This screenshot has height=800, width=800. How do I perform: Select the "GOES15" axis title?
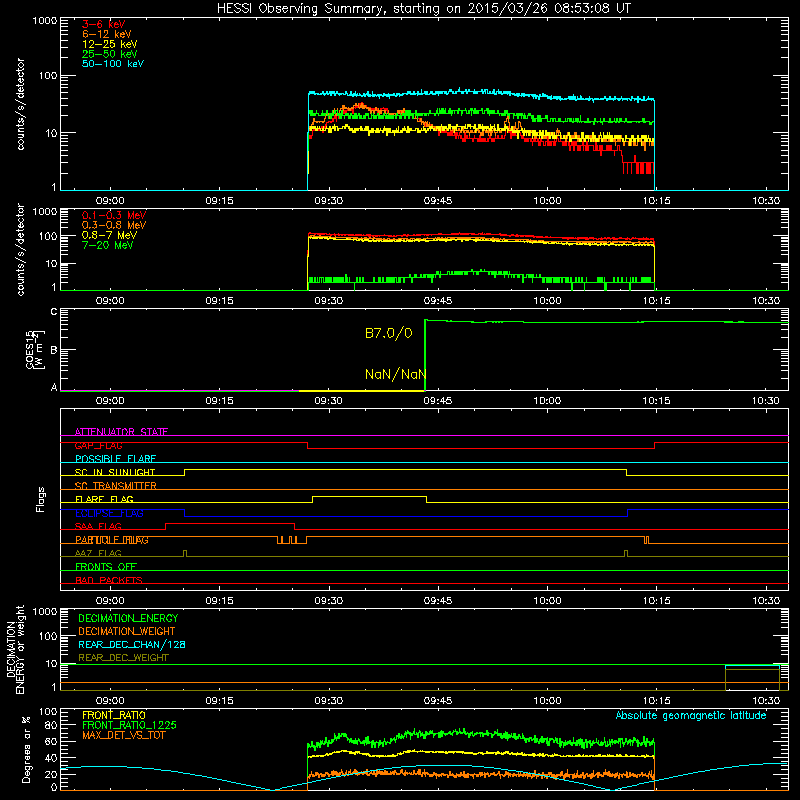(30, 349)
